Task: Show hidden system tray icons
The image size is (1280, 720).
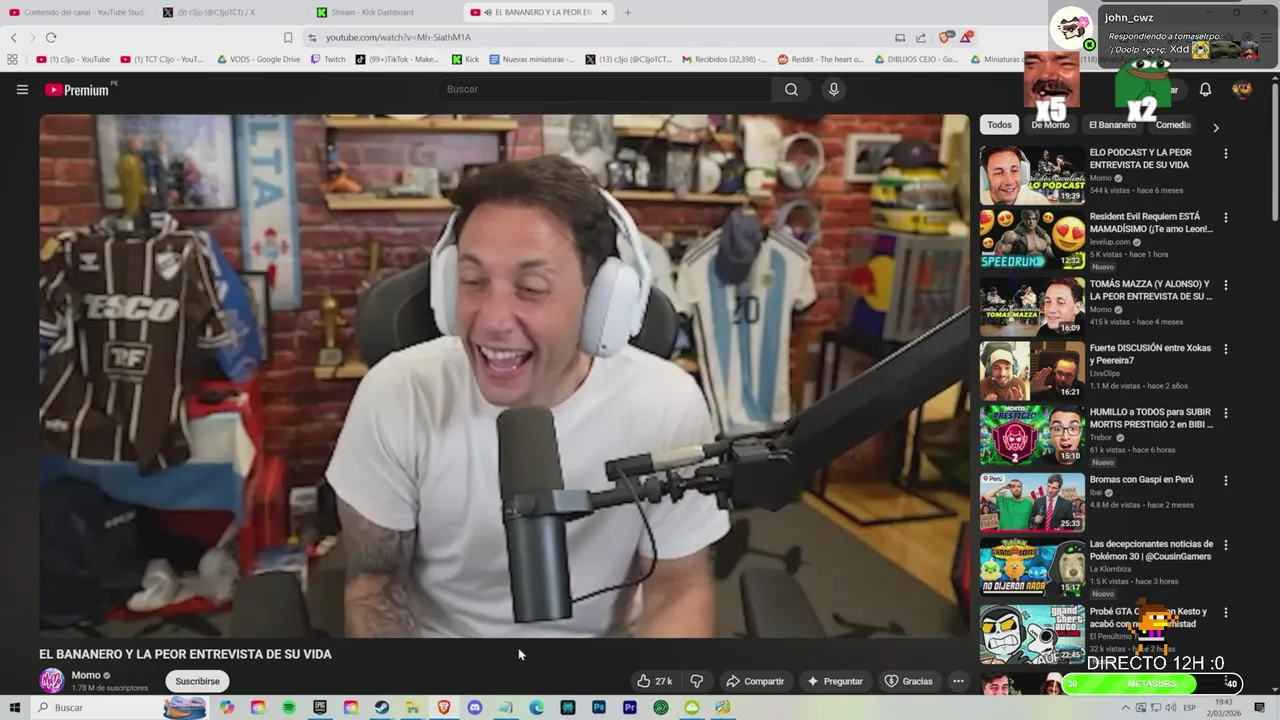Action: point(1126,707)
